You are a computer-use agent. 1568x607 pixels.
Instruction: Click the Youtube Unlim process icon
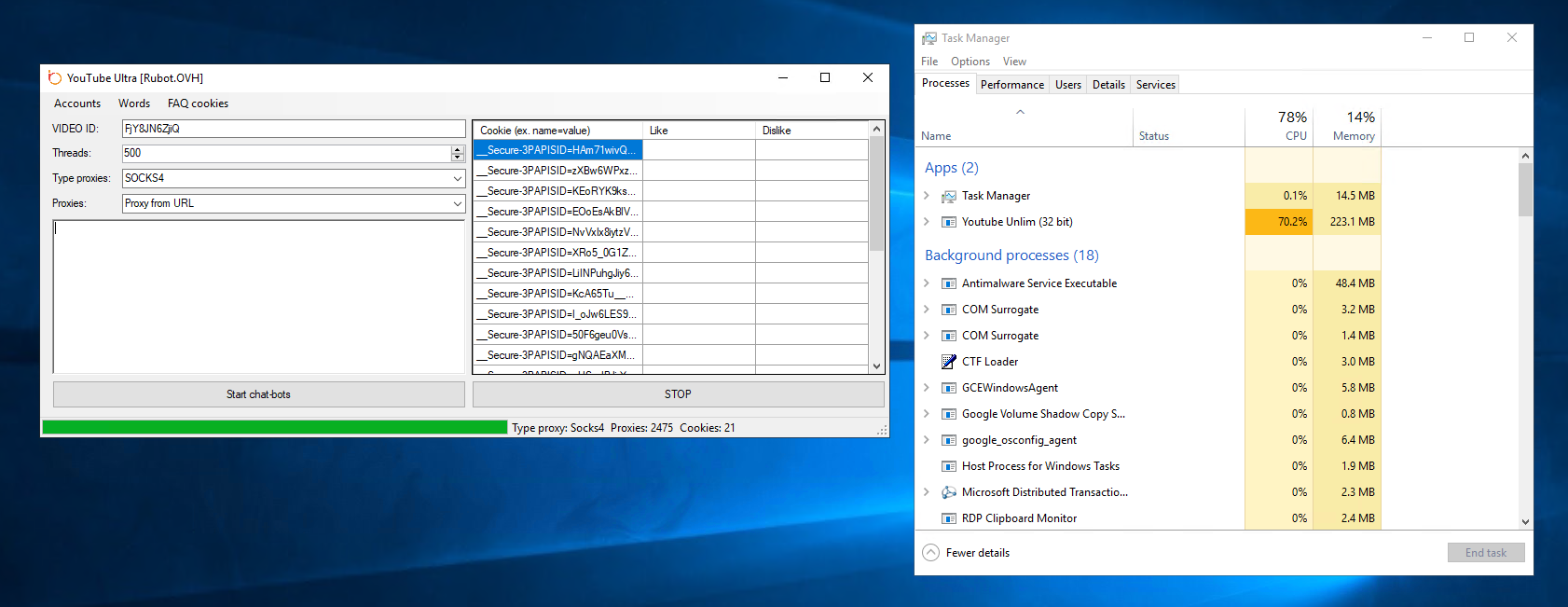tap(949, 222)
